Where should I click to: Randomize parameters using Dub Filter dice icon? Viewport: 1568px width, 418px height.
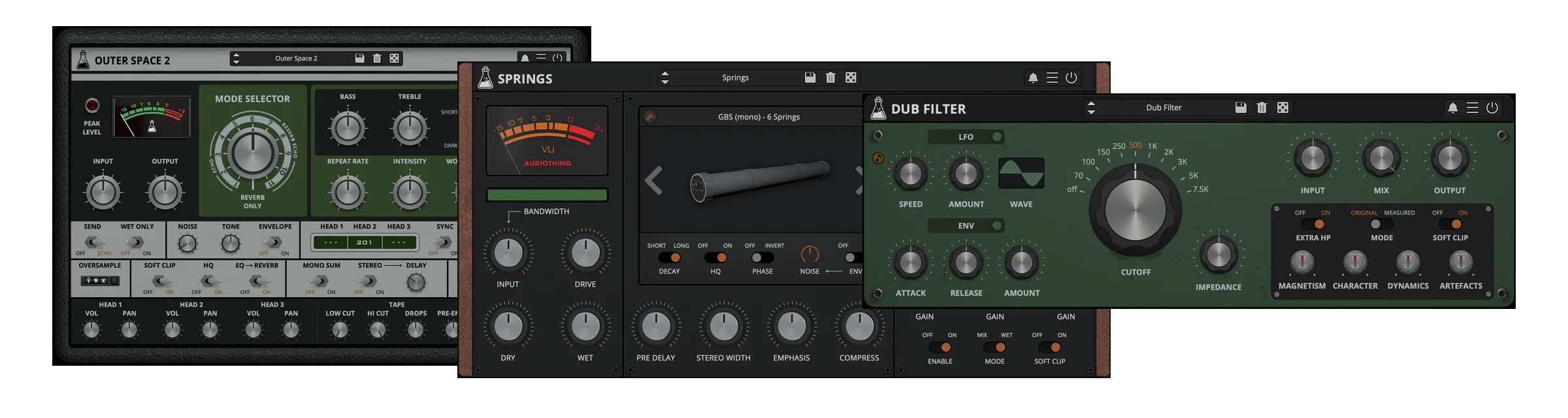click(1283, 108)
